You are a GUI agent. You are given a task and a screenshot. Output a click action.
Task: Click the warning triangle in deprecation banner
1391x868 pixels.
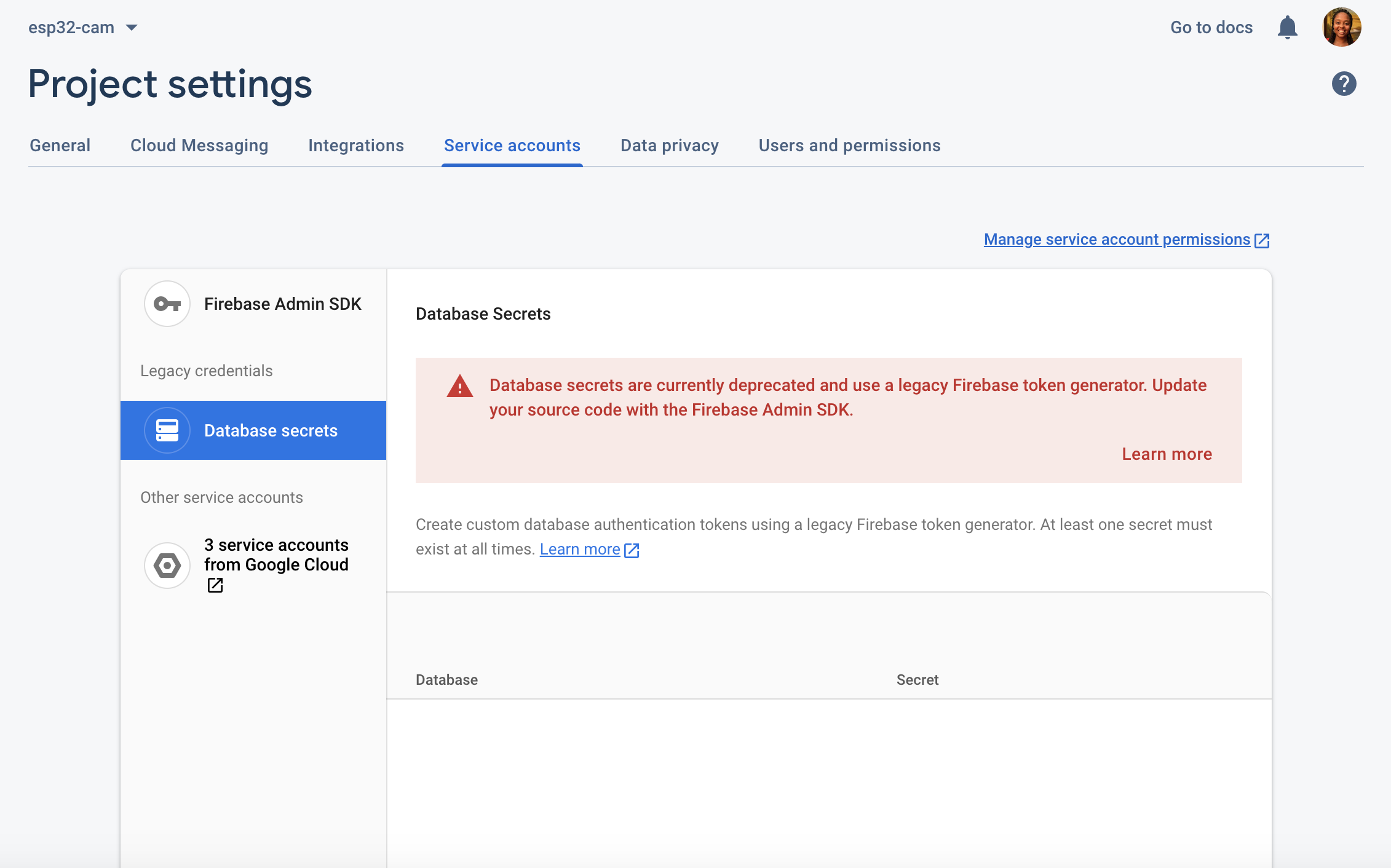click(459, 387)
